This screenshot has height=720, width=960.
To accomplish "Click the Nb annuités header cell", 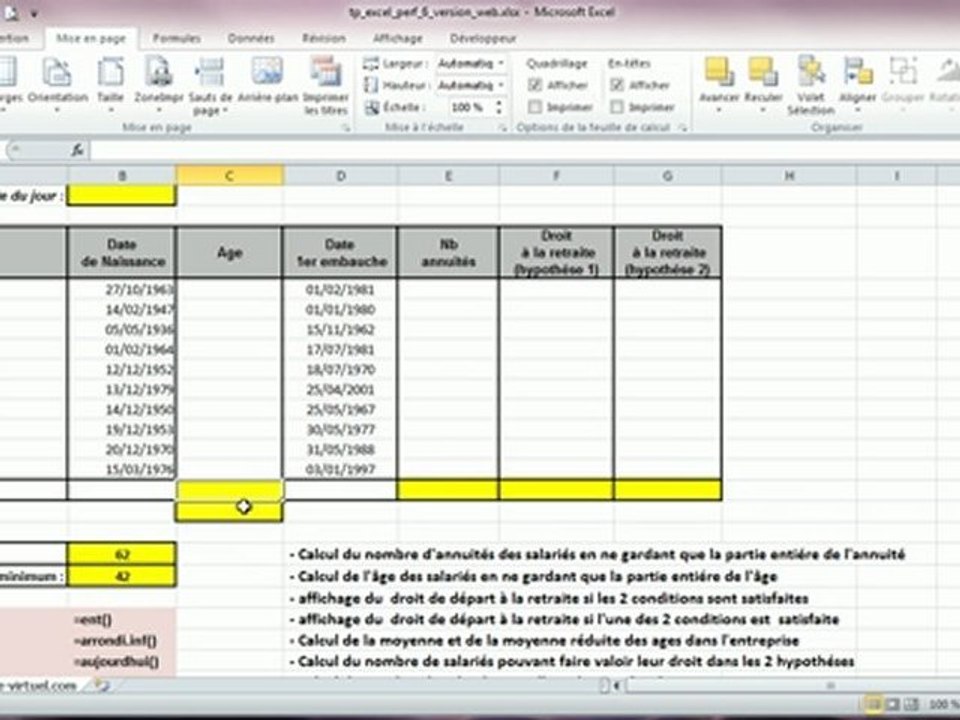I will (x=448, y=252).
